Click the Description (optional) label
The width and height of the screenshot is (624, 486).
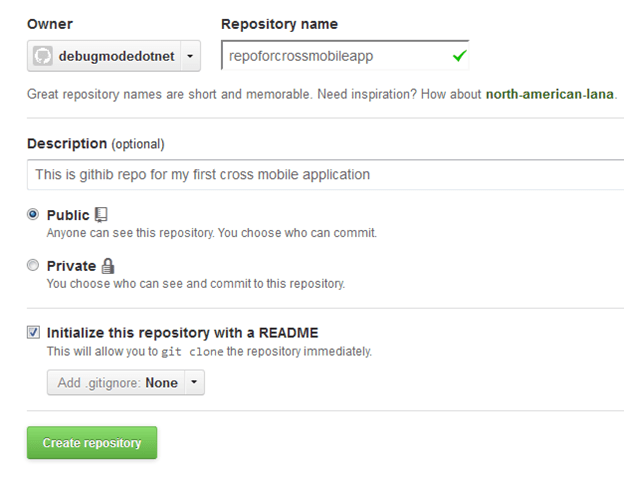point(95,144)
